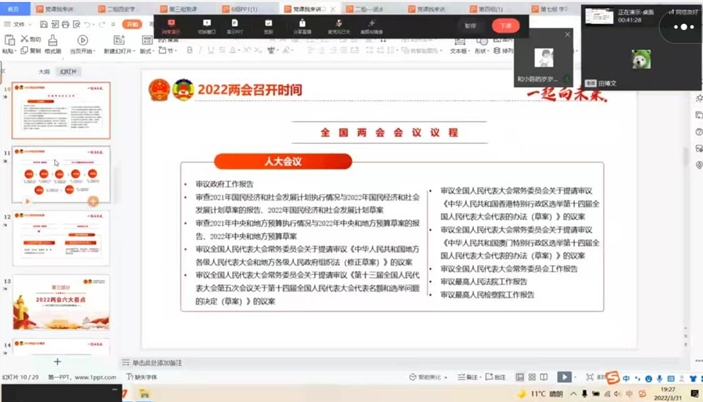Image resolution: width=703 pixels, height=402 pixels.
Task: Click the Text Box tool icon
Action: [459, 41]
